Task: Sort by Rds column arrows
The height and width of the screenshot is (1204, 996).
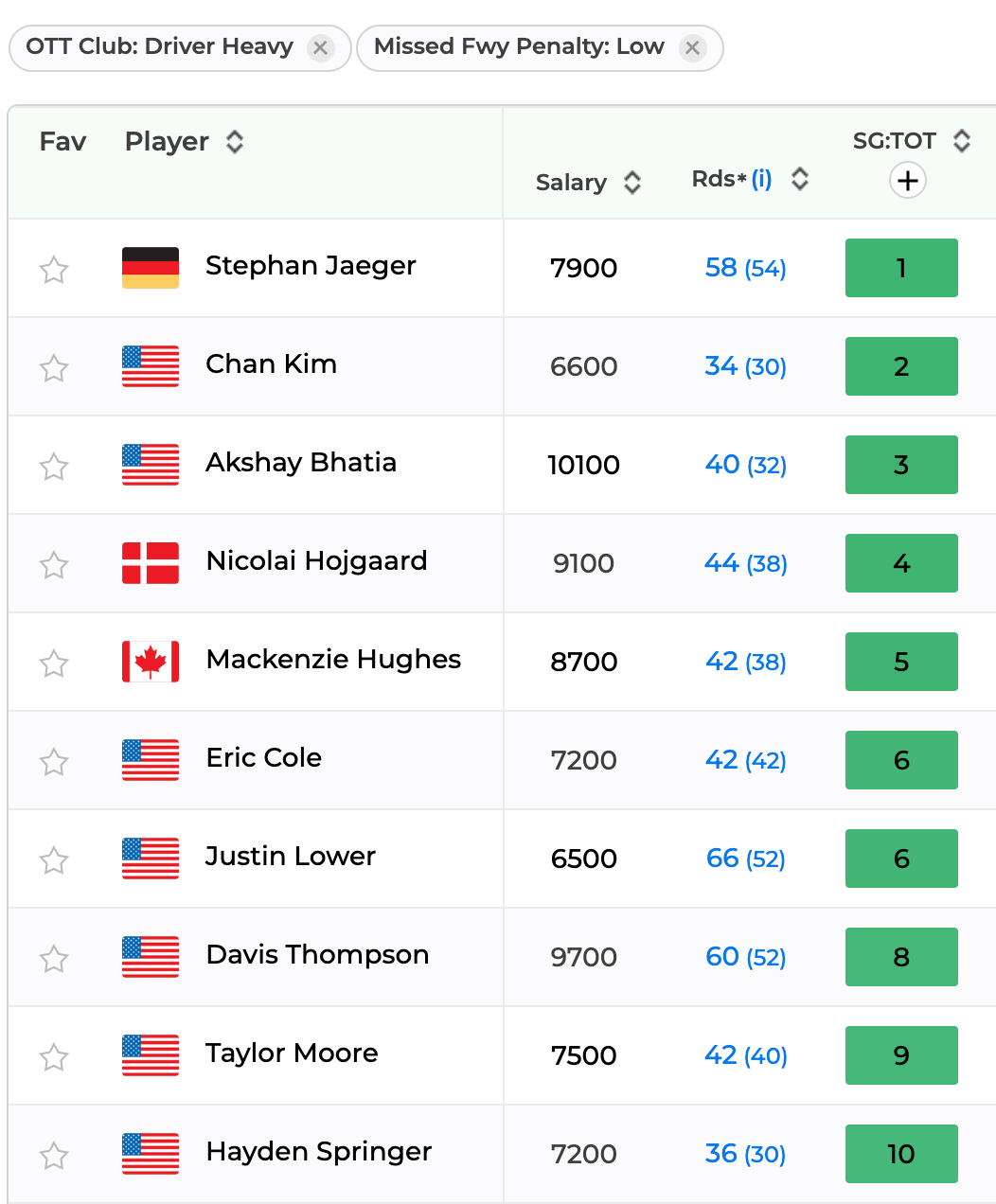Action: tap(800, 179)
